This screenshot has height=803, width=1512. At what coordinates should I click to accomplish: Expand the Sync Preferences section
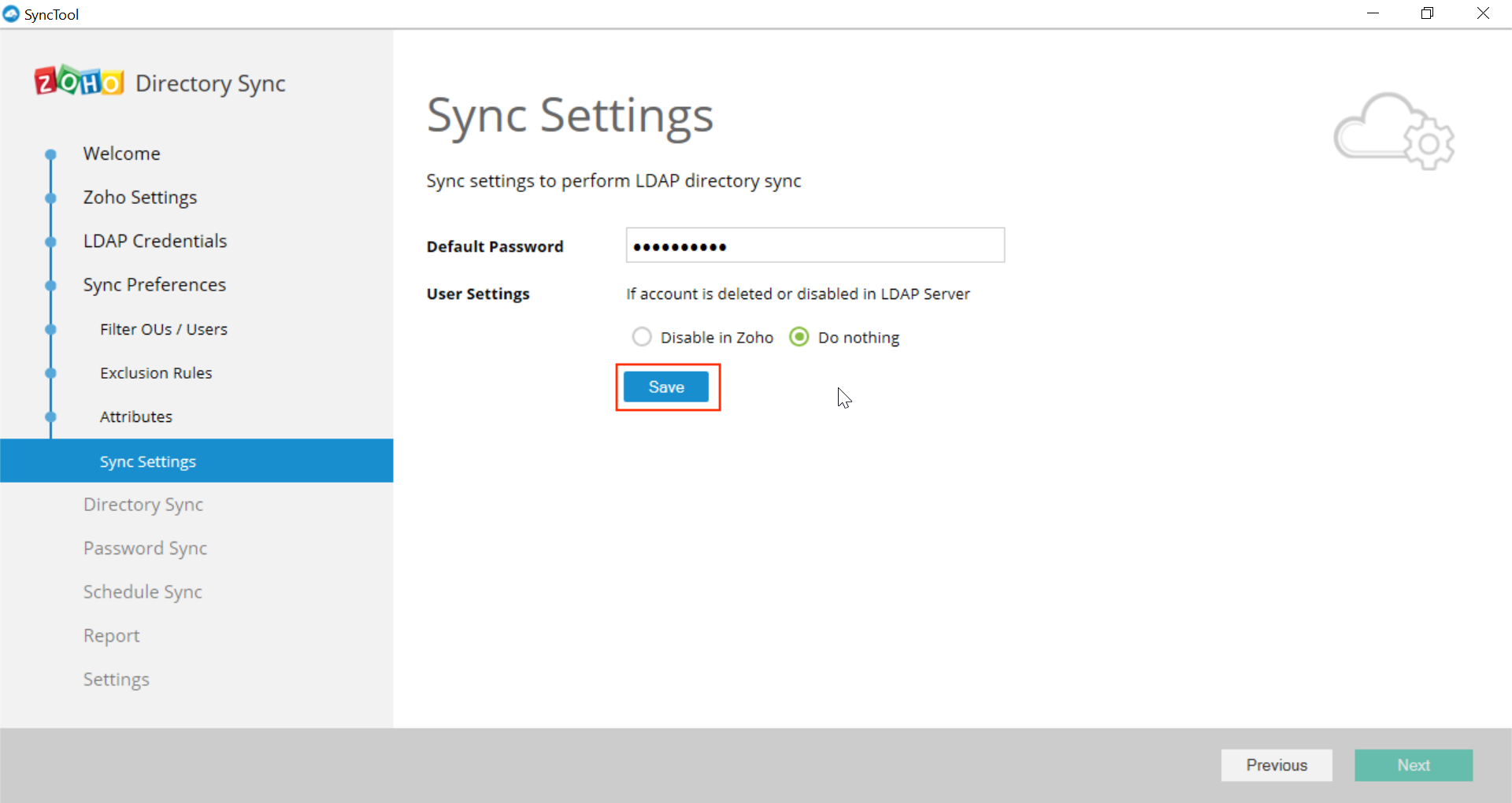[x=154, y=284]
